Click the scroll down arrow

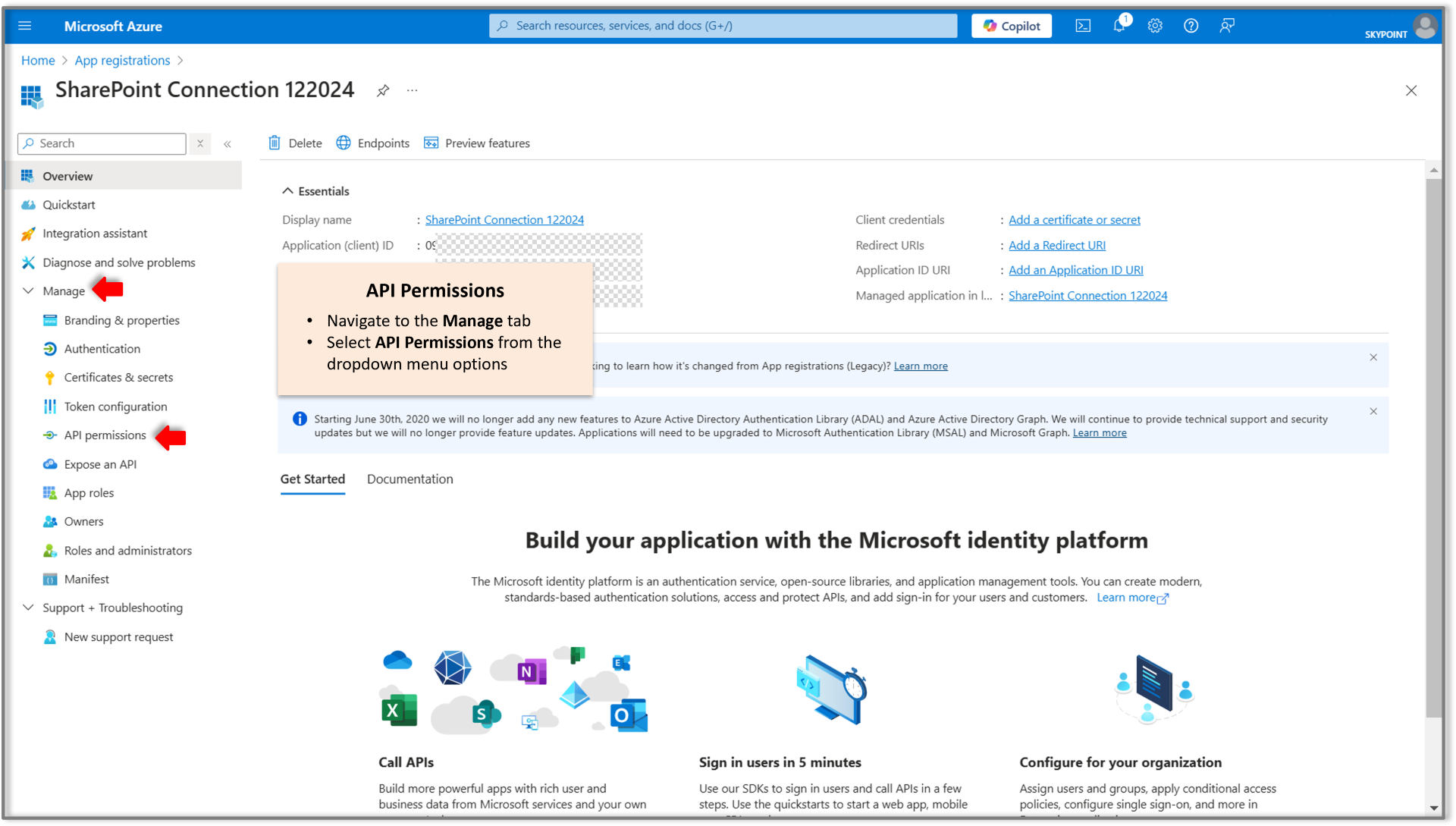pos(1433,808)
